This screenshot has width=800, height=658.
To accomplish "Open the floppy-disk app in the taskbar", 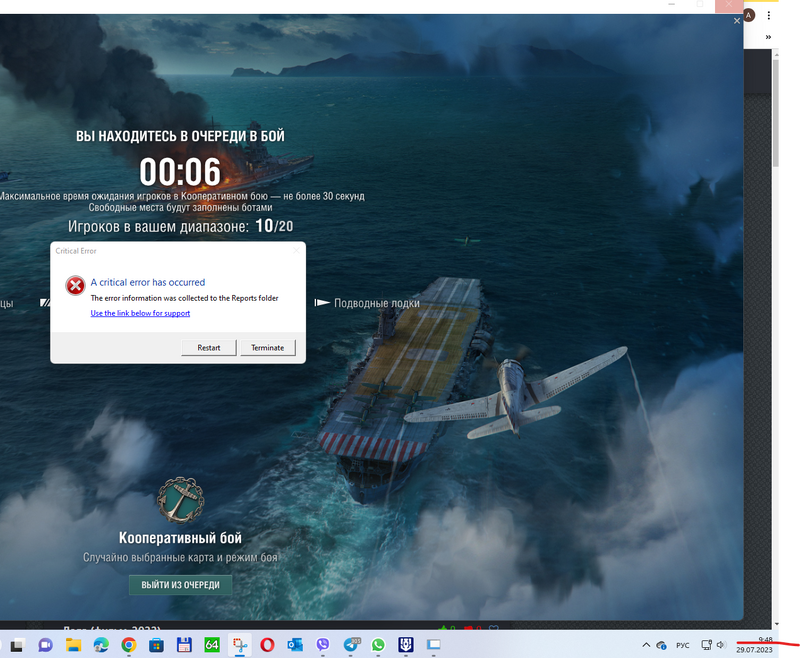I will [184, 645].
